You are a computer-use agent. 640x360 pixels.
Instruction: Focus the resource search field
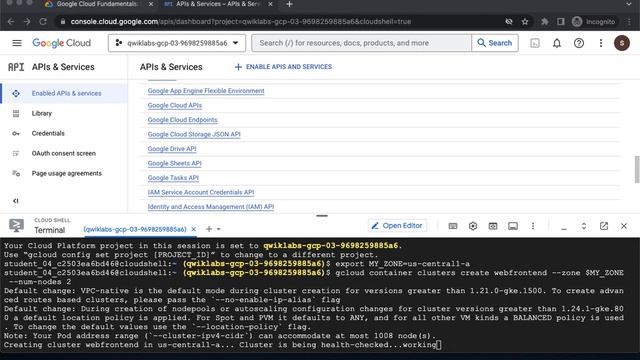click(x=362, y=43)
